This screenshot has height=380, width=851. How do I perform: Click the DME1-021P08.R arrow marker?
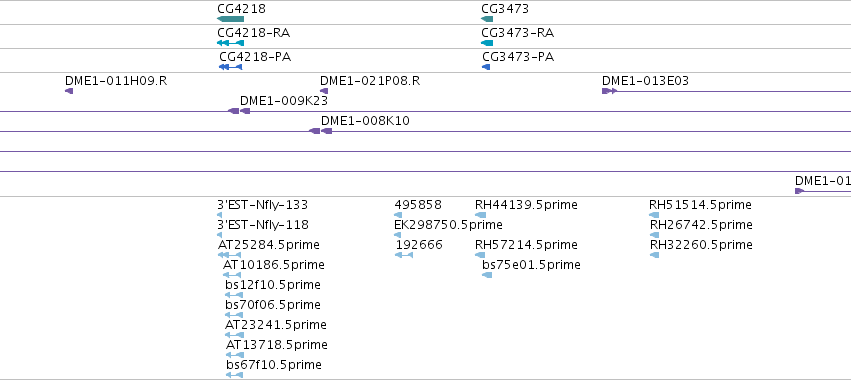[x=324, y=91]
